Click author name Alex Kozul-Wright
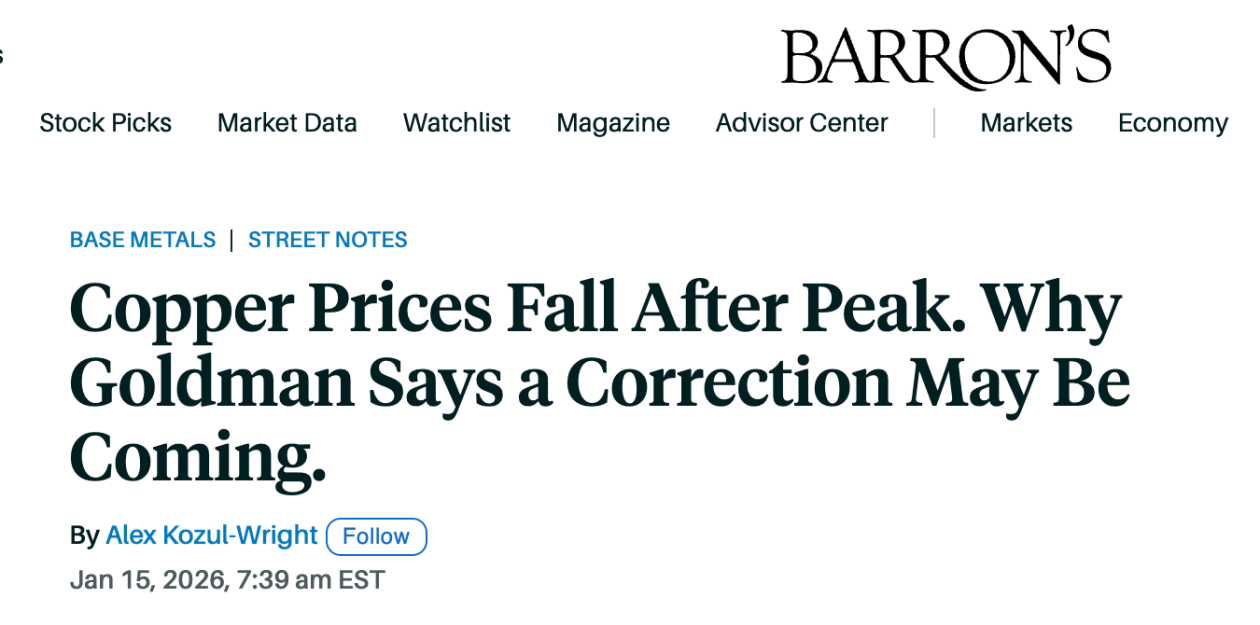1260x625 pixels. 211,536
